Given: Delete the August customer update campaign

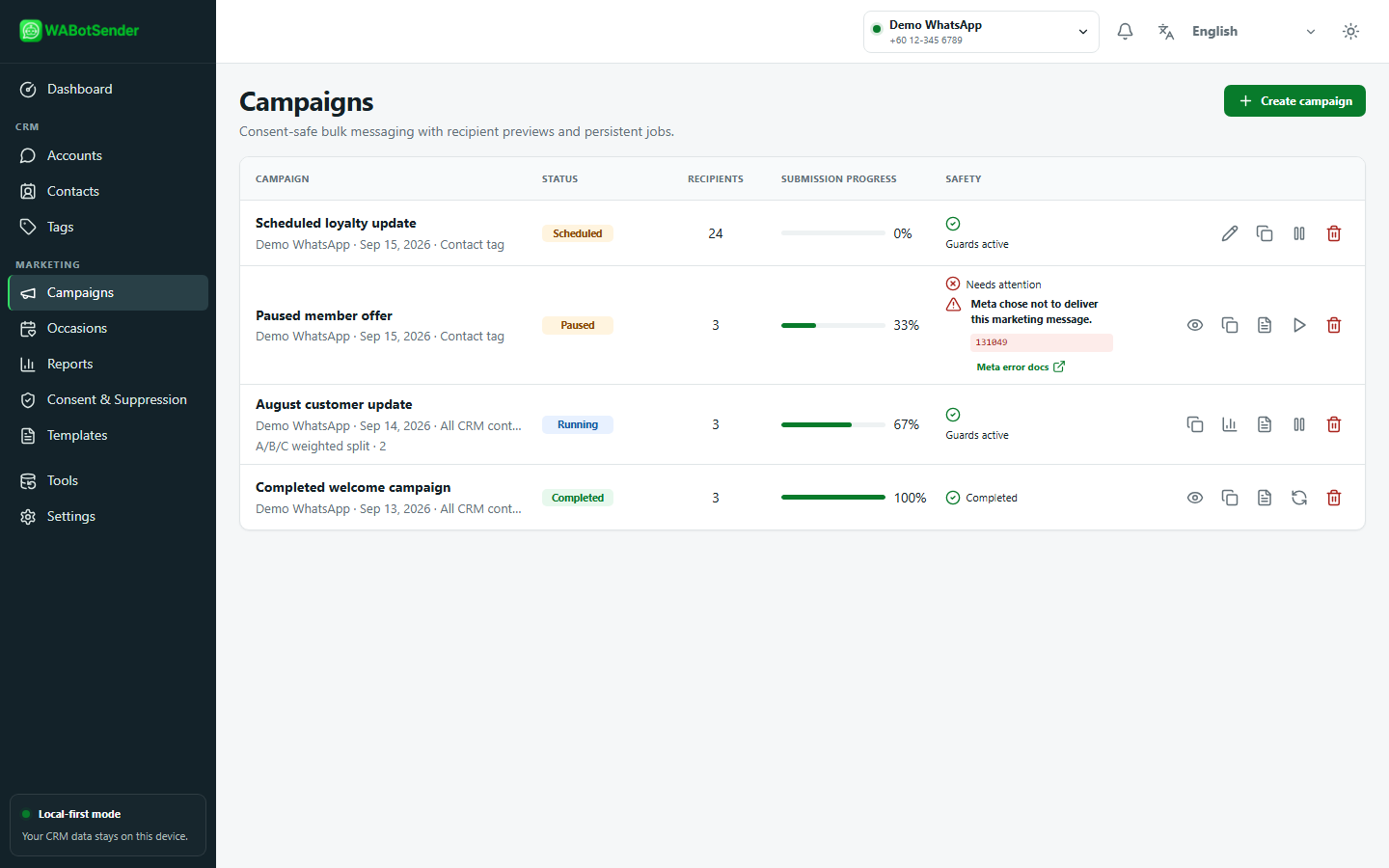Looking at the screenshot, I should coord(1334,424).
